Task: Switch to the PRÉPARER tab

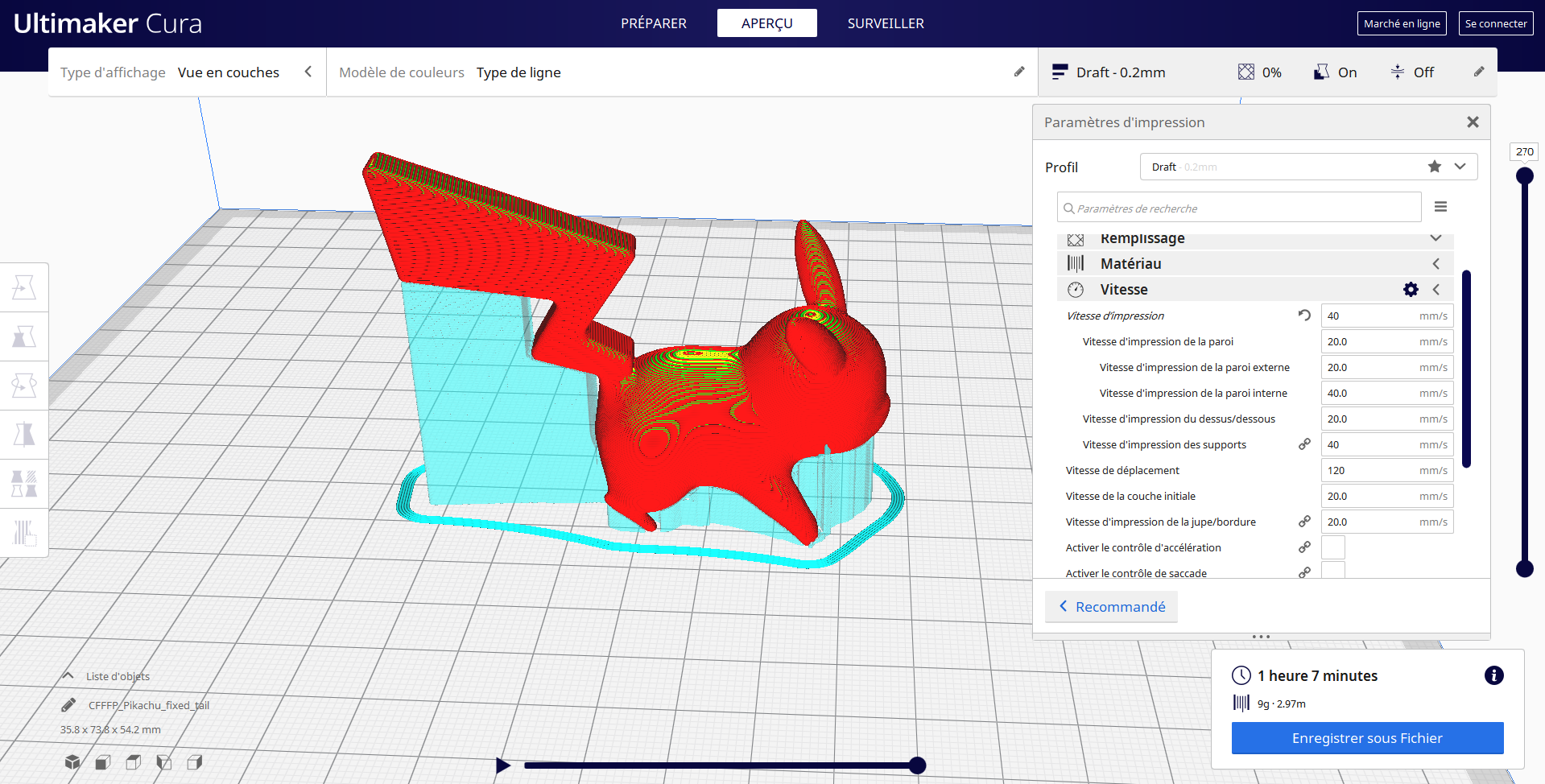Action: (653, 23)
